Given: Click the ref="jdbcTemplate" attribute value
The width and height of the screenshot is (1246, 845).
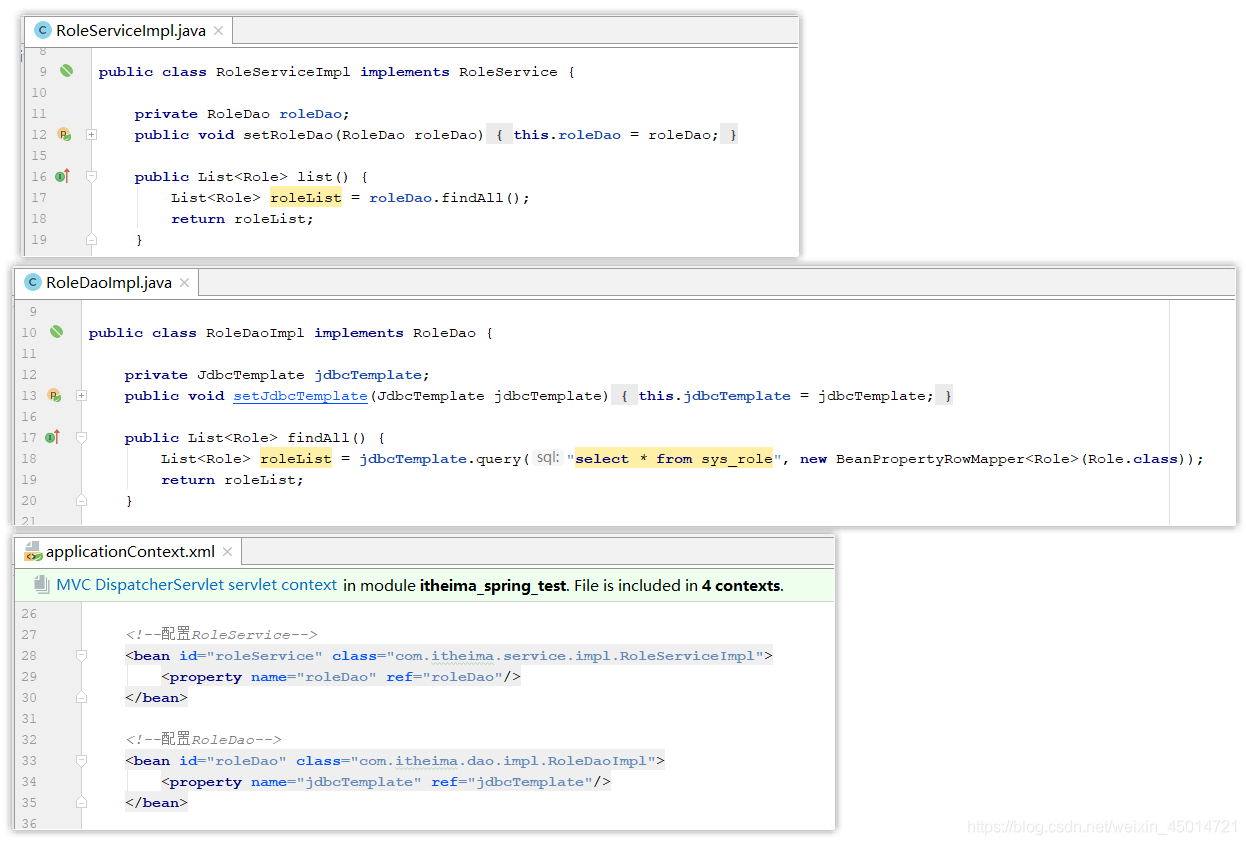Looking at the screenshot, I should coord(530,782).
